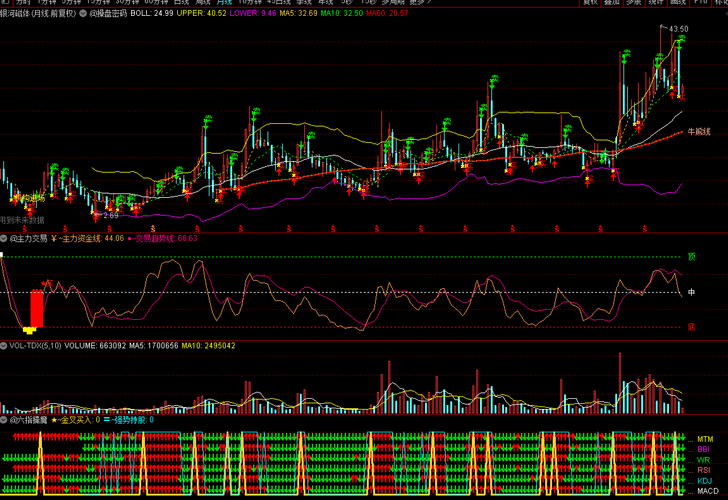The height and width of the screenshot is (500, 728).
Task: Click the 43.50 high price flag marker
Action: [677, 30]
